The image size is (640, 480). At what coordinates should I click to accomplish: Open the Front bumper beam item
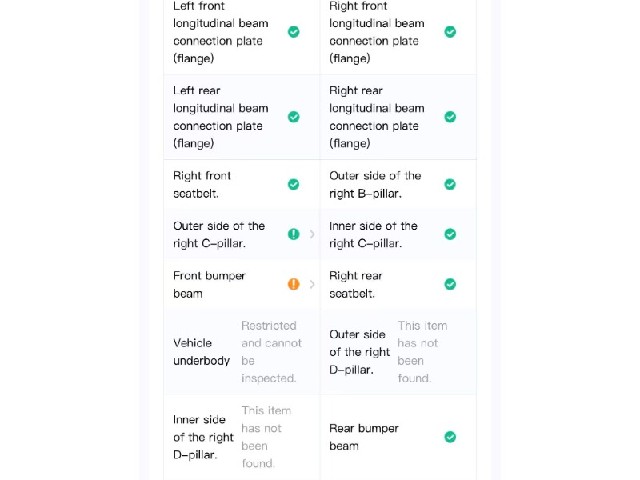pos(242,284)
